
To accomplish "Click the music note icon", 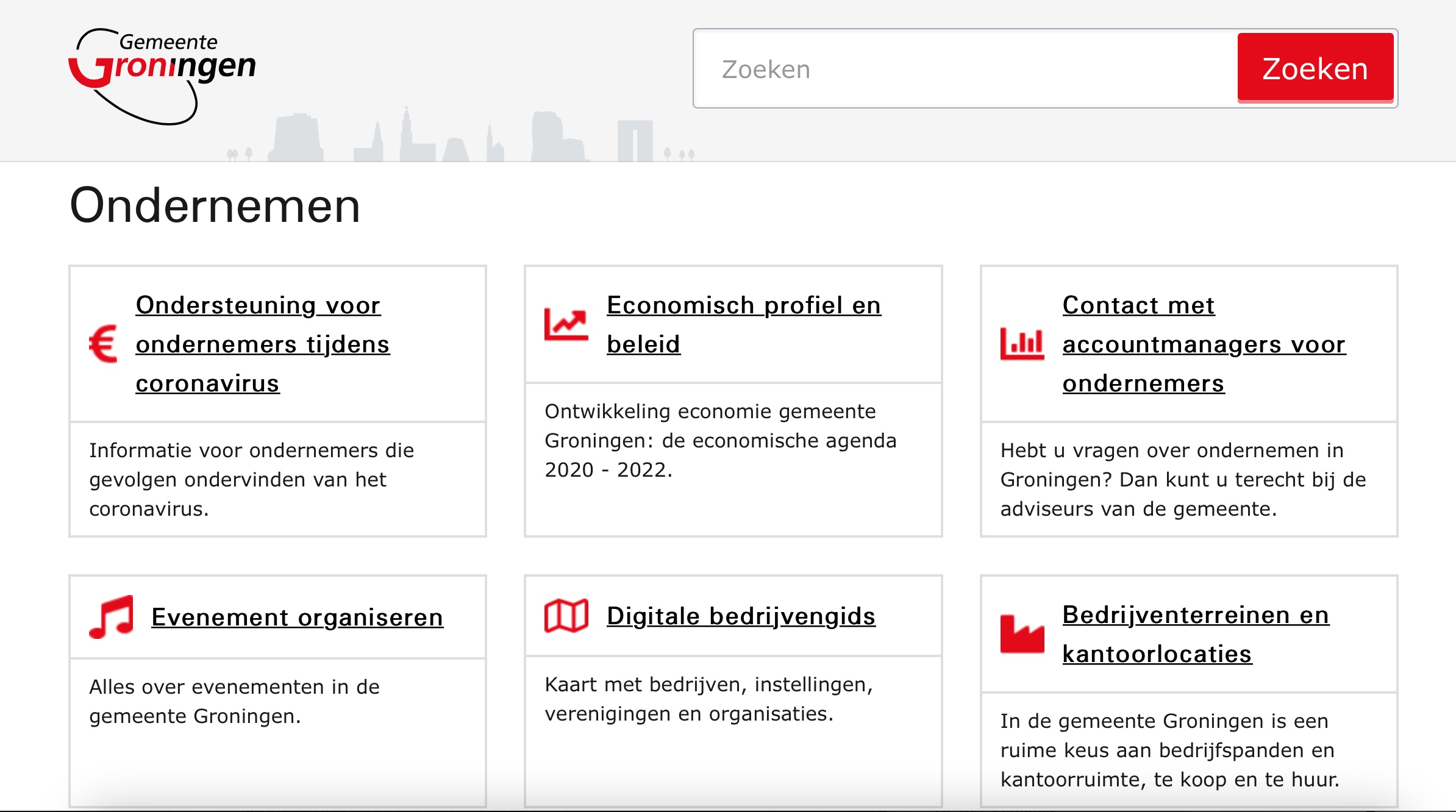I will (x=112, y=616).
